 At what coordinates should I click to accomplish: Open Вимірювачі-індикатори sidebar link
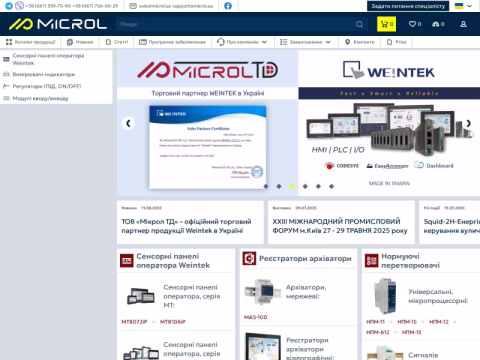[x=44, y=74]
